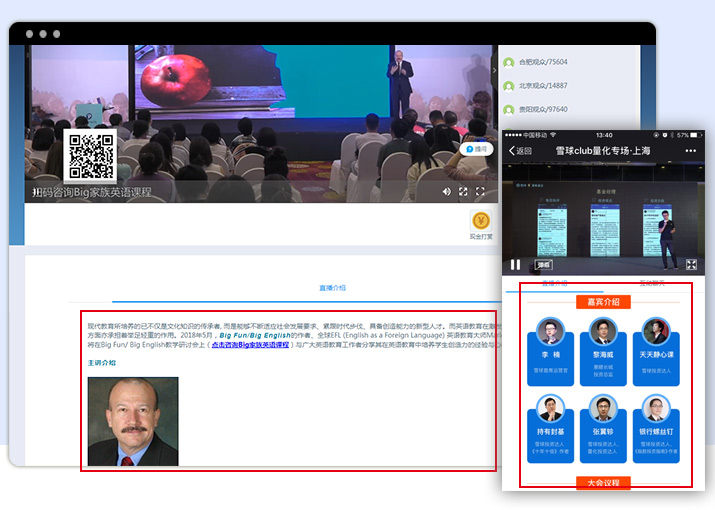715x510 pixels.
Task: Enter fullscreen on desktop video player
Action: tap(480, 191)
